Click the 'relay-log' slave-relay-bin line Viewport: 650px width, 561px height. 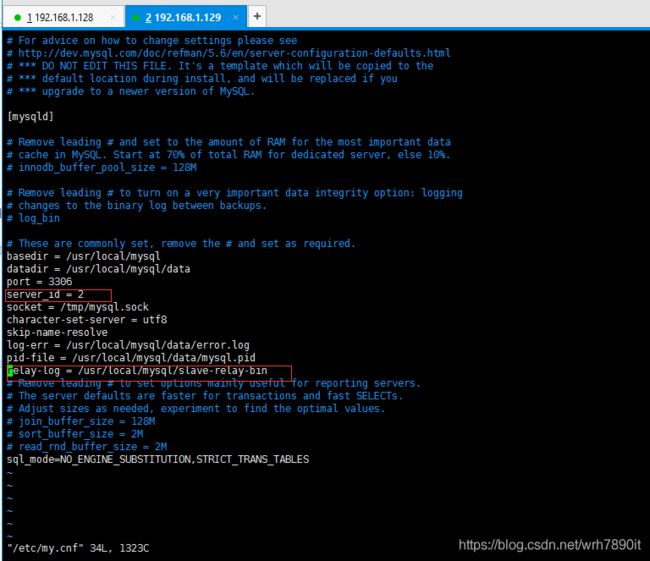137,370
